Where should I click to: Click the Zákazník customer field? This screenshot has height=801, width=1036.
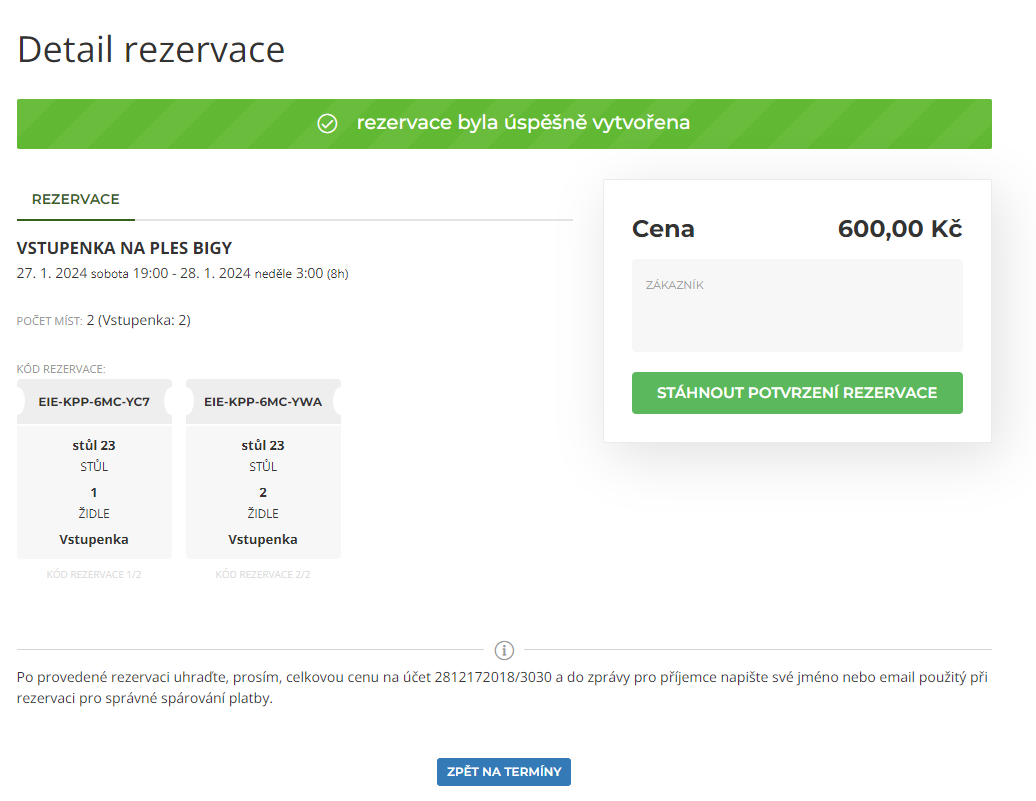796,306
